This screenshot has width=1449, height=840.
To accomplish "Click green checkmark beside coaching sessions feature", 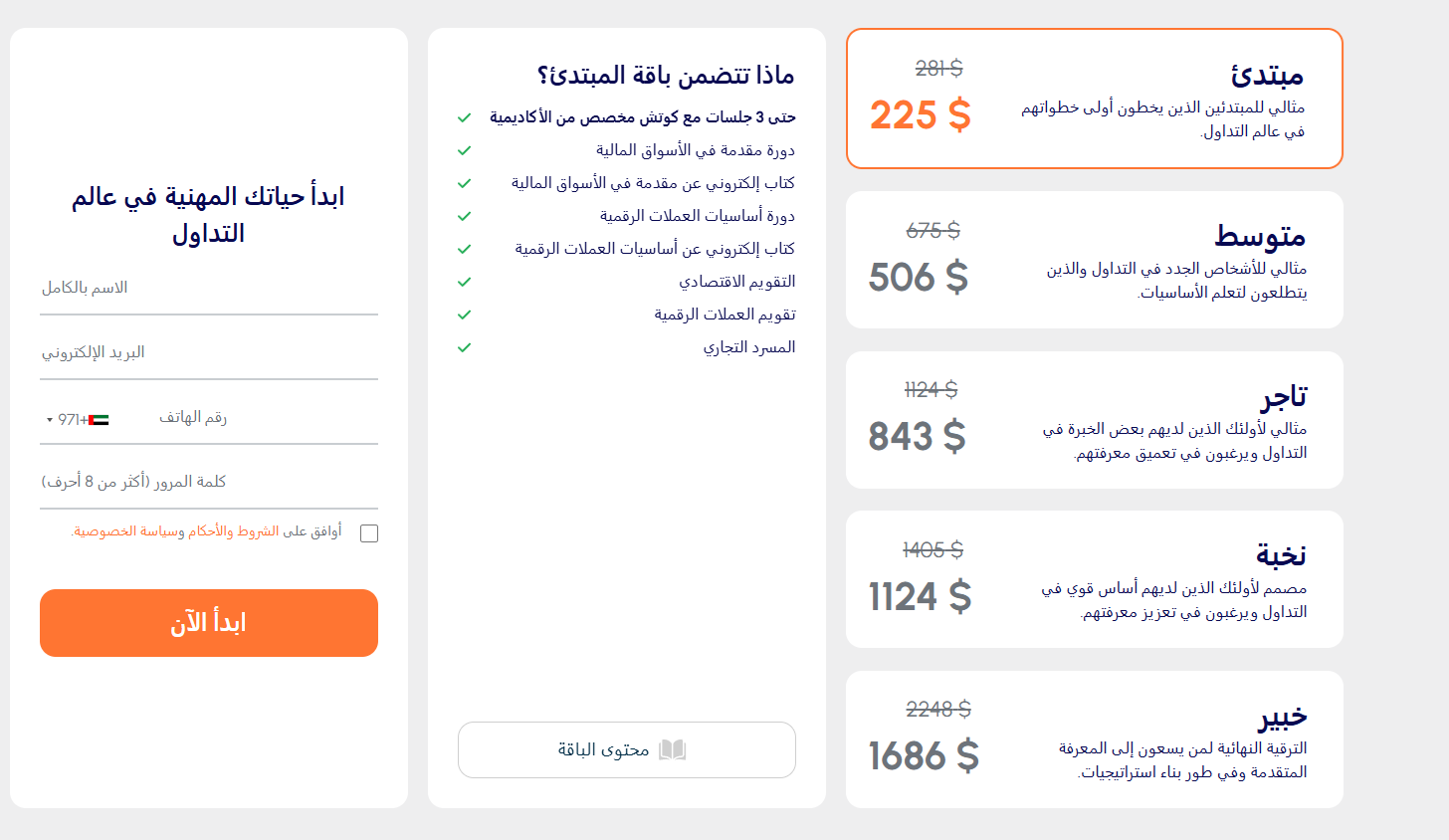I will (464, 117).
